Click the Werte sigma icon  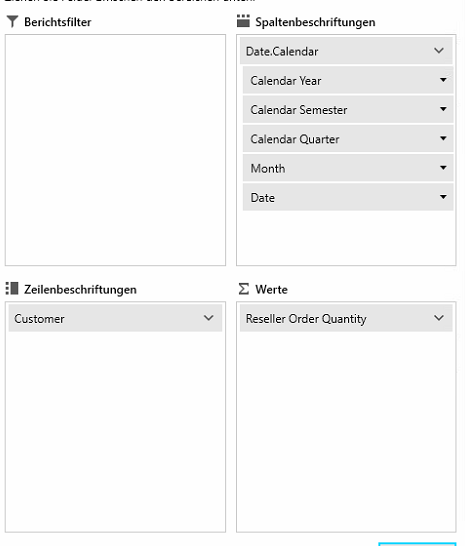point(244,289)
